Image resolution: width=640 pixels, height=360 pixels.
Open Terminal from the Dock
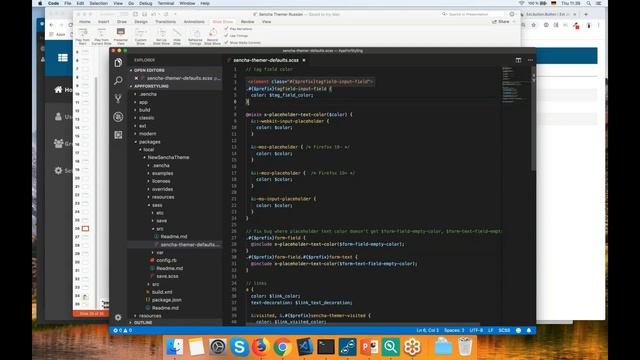click(326, 347)
